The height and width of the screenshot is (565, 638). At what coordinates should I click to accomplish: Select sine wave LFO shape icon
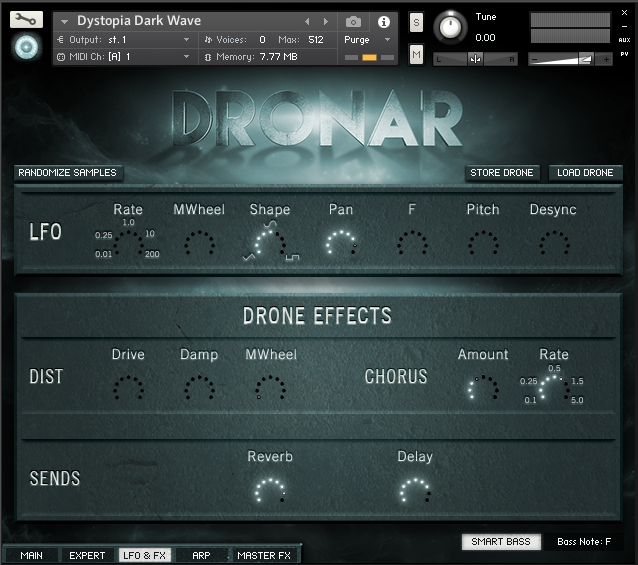coord(270,224)
